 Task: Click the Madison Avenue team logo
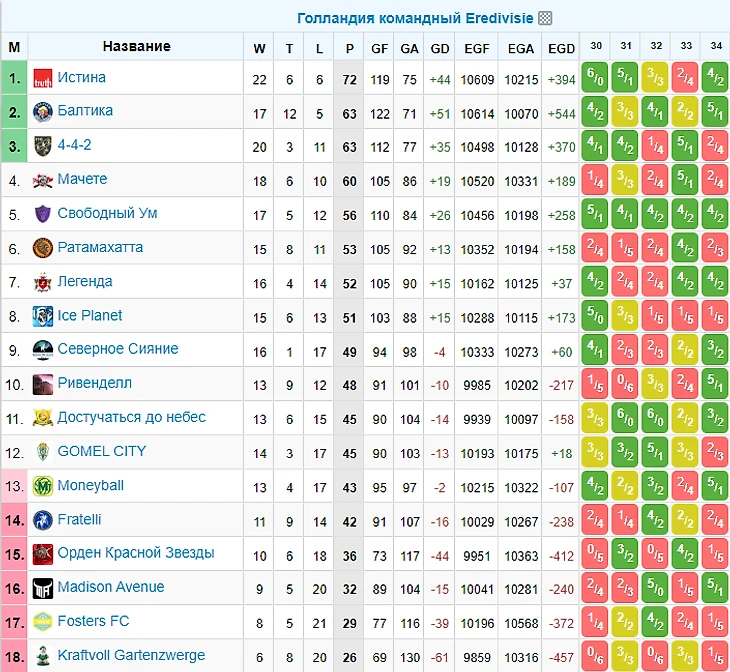point(43,589)
